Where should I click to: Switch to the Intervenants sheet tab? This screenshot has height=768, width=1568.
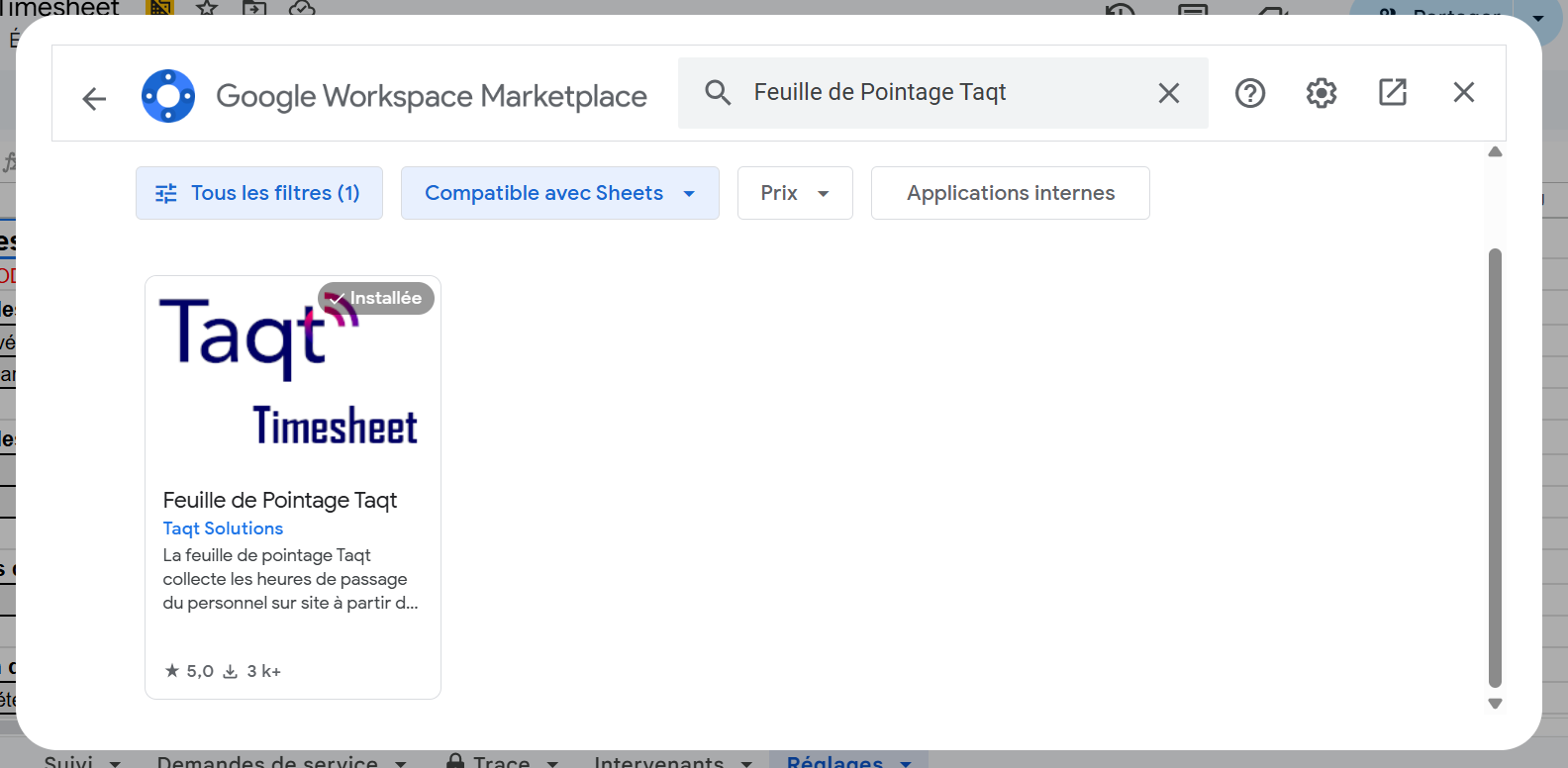[x=658, y=761]
